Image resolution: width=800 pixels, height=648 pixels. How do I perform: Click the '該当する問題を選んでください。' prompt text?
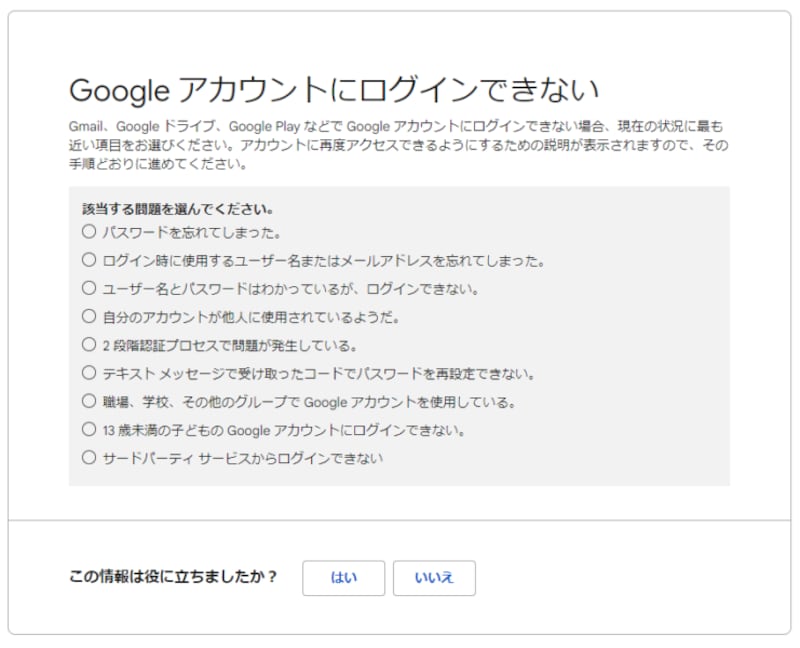(x=178, y=210)
